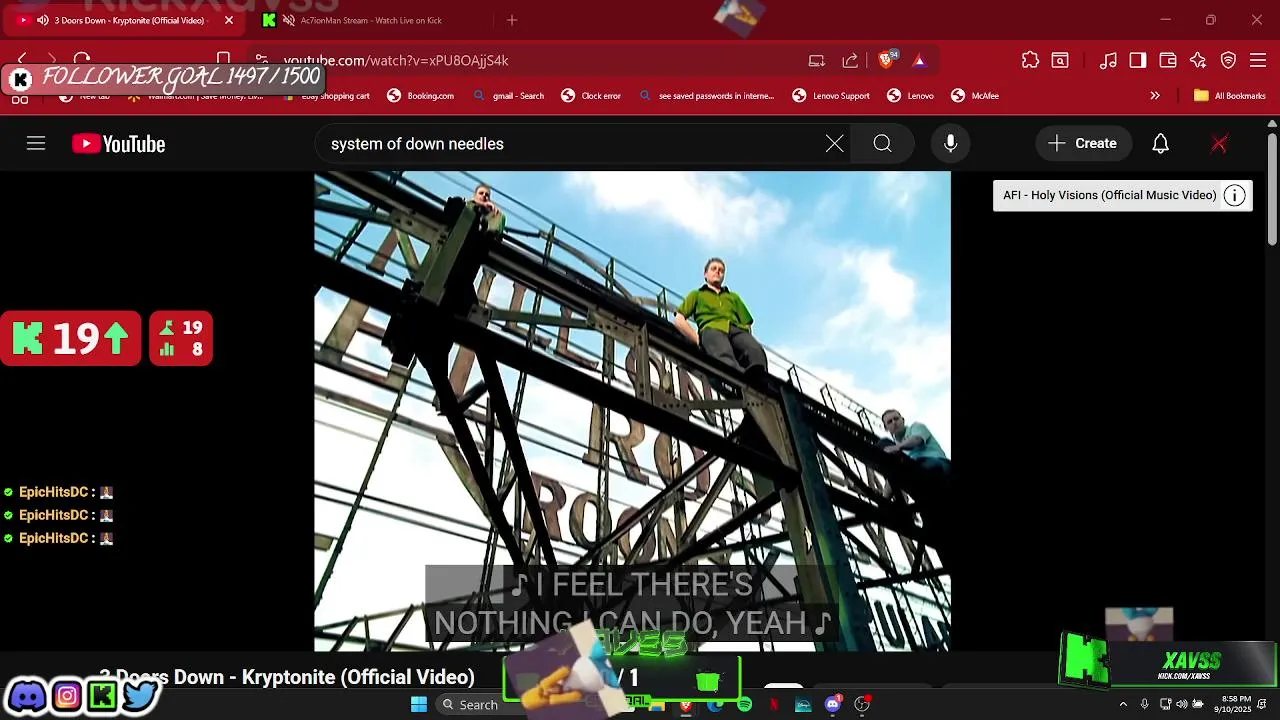The image size is (1280, 720).
Task: Open a new browser tab
Action: point(512,20)
